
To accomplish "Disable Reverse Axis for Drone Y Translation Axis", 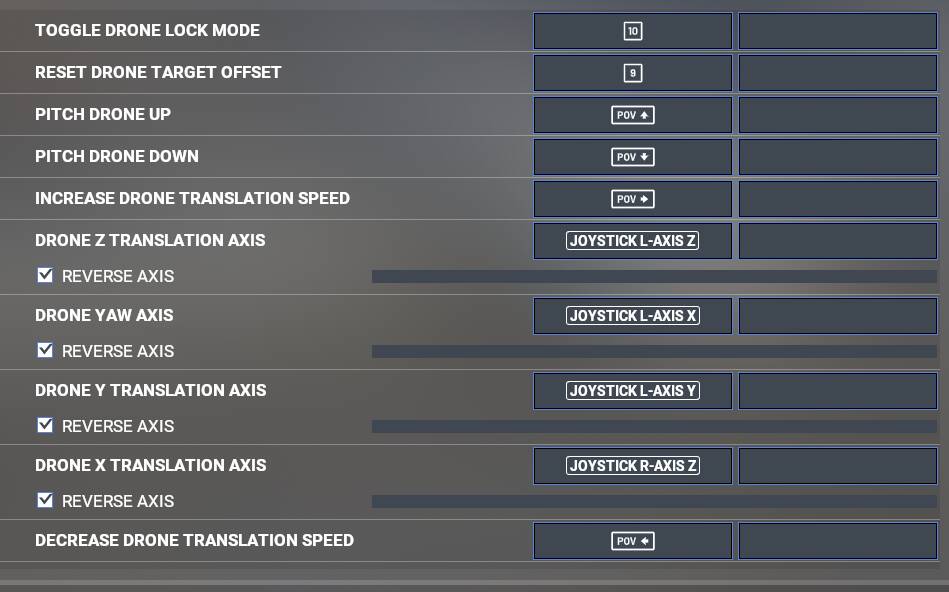I will point(45,426).
